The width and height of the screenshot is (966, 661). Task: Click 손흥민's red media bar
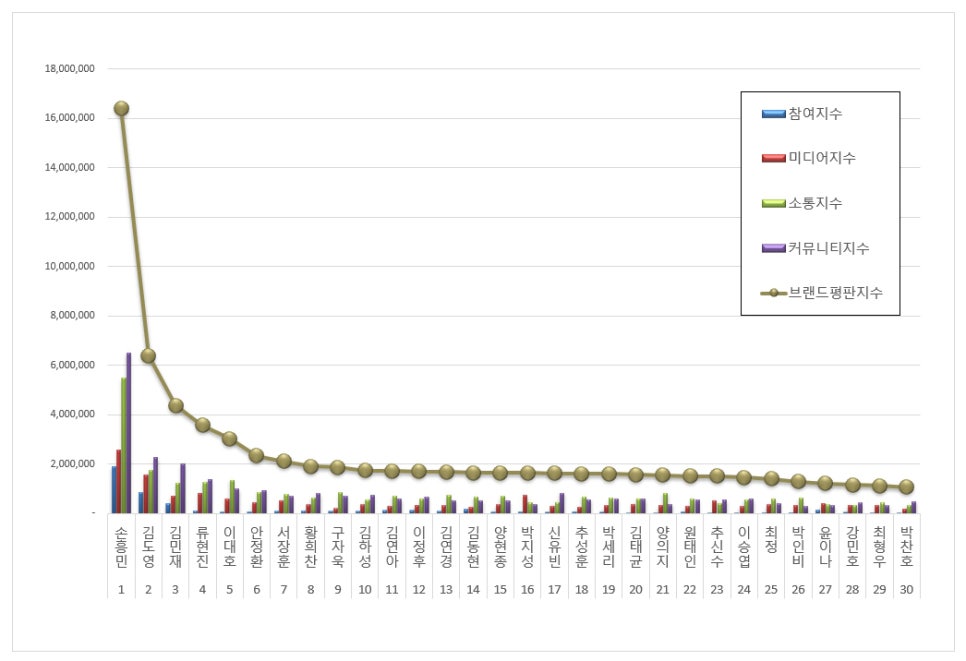(x=119, y=482)
